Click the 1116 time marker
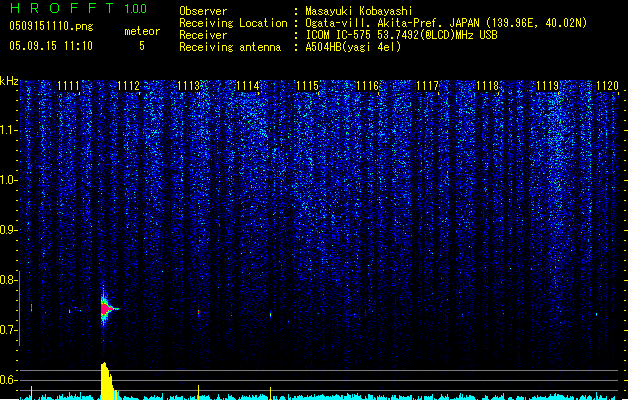Screen dimensions: 629x400 pyautogui.click(x=367, y=86)
